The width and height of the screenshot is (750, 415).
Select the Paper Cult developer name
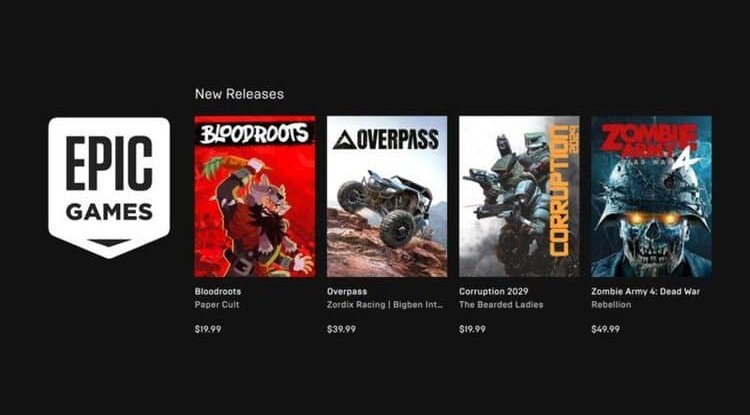pos(217,305)
